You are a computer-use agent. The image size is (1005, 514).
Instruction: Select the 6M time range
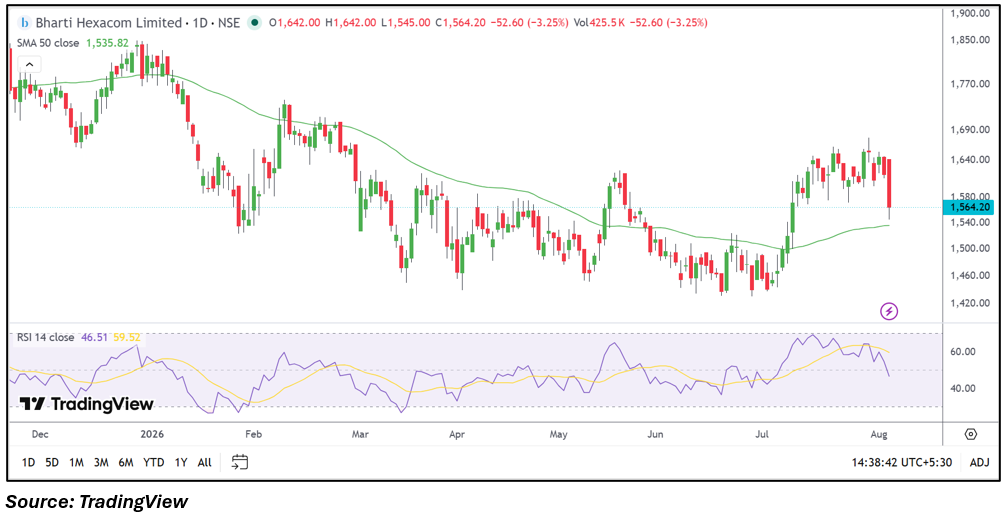click(x=126, y=462)
